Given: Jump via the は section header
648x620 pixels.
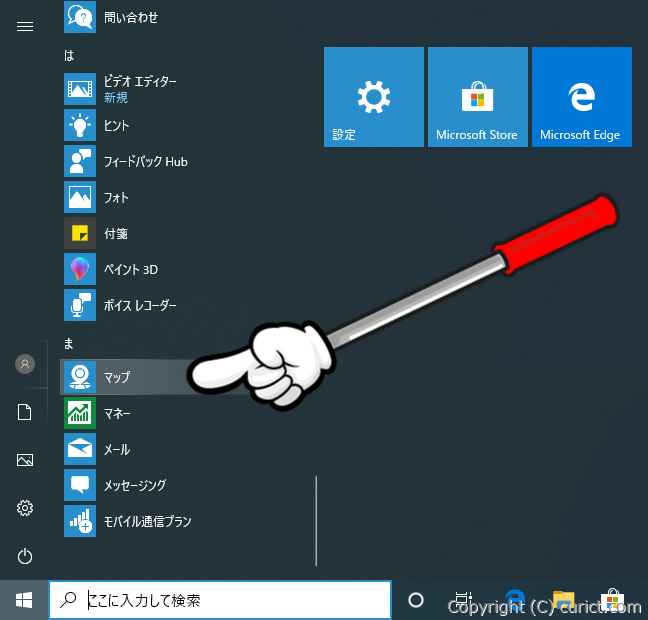Looking at the screenshot, I should [69, 55].
